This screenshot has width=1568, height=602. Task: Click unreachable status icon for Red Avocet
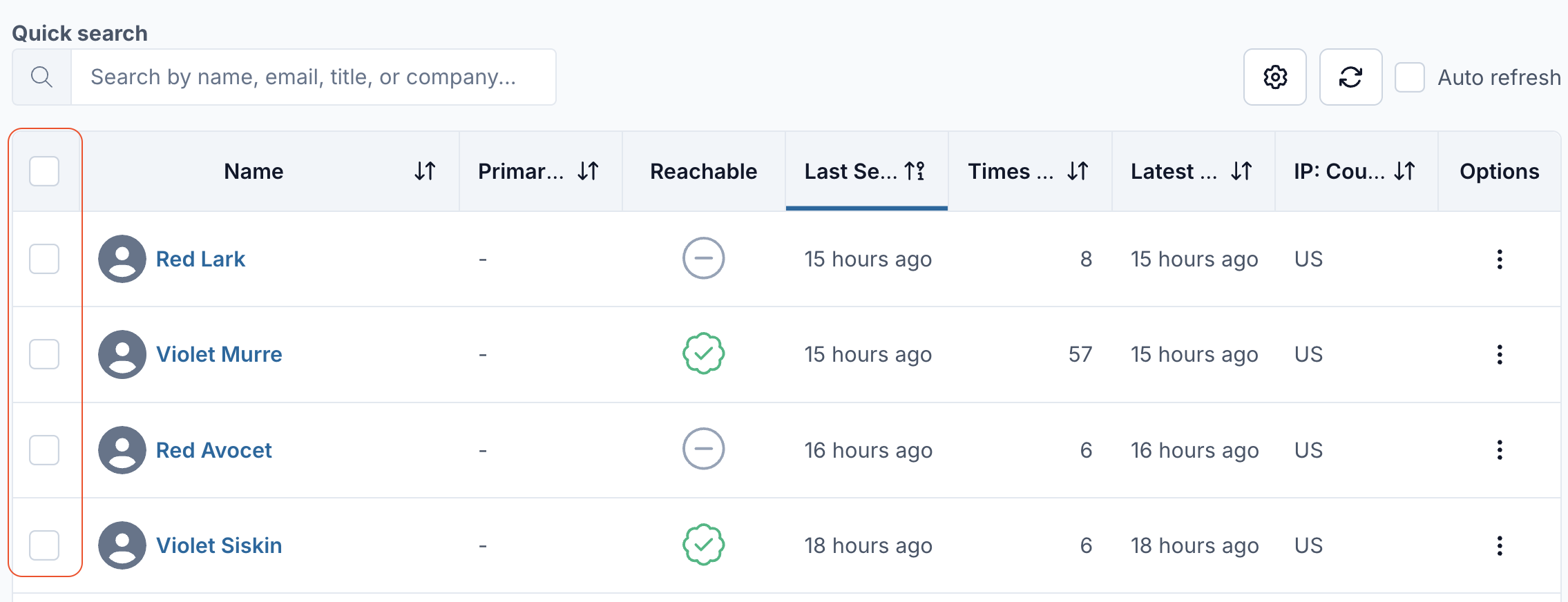tap(703, 449)
